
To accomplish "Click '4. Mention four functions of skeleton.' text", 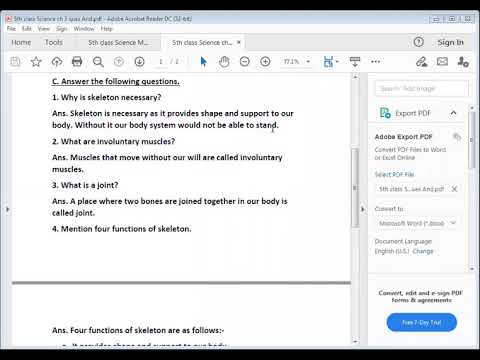I will [122, 229].
